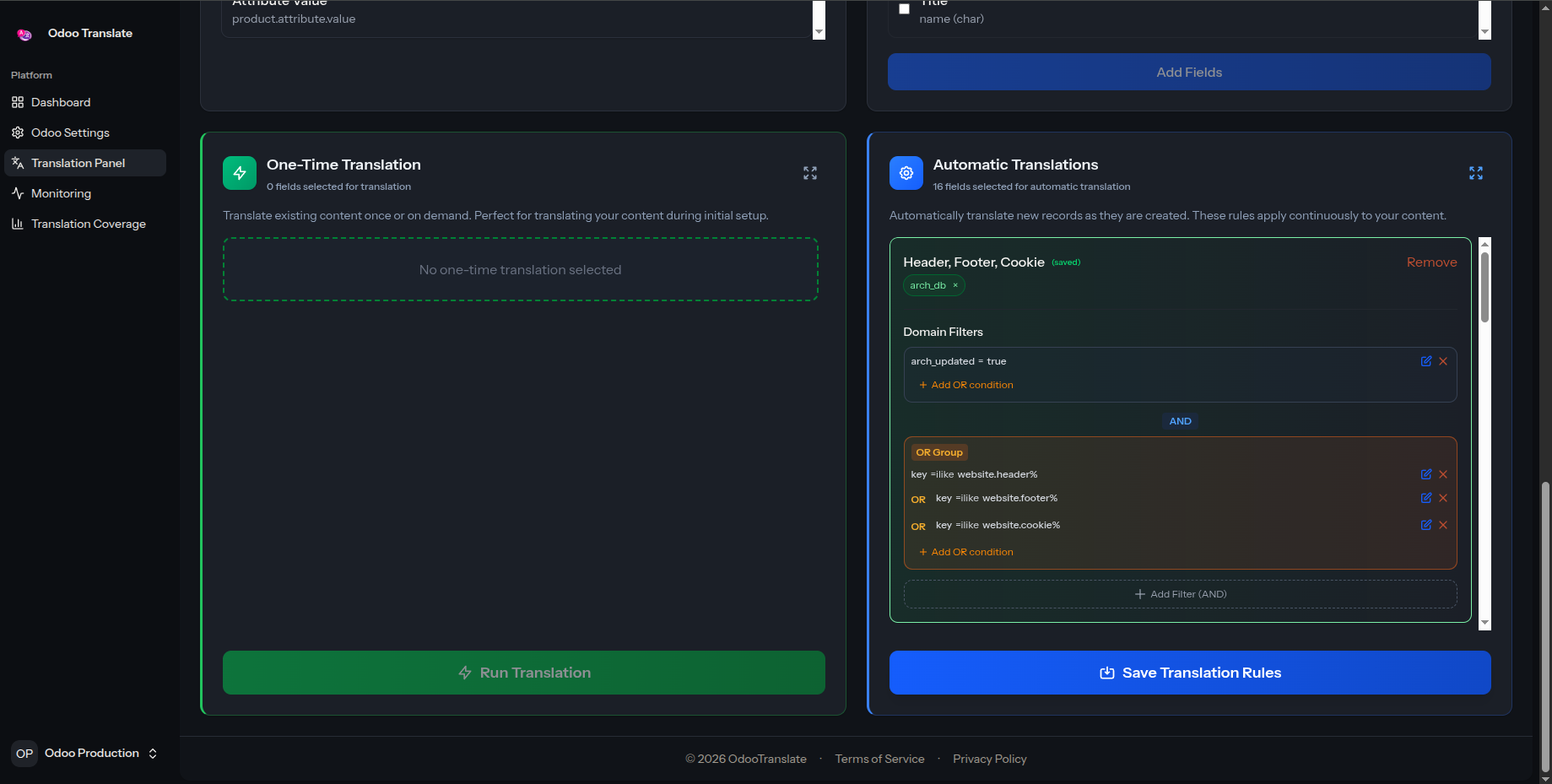Click the OR Group badge
The image size is (1552, 784).
click(939, 452)
